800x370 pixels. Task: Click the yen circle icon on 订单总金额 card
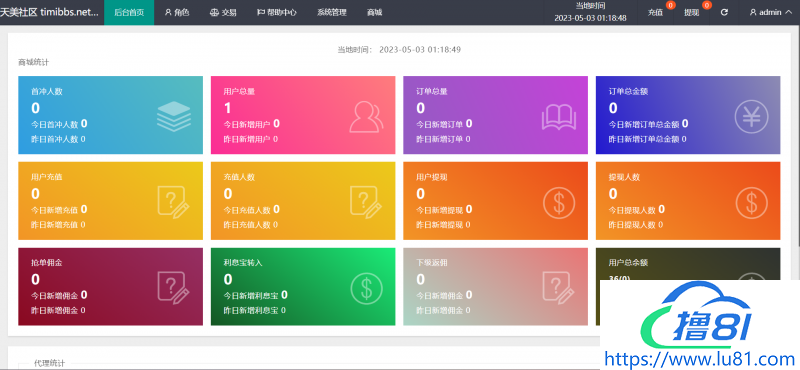(751, 117)
